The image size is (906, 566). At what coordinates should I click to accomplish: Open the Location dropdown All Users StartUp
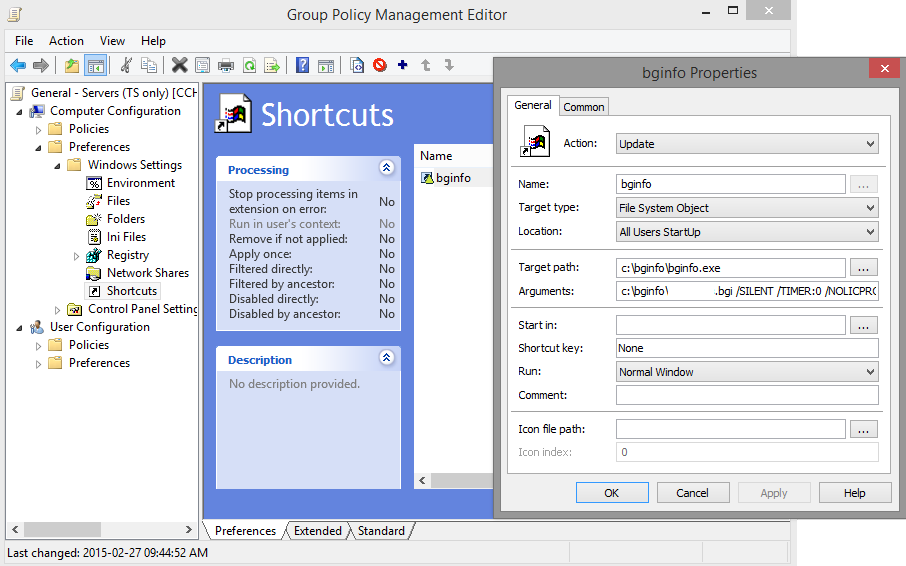coord(747,232)
